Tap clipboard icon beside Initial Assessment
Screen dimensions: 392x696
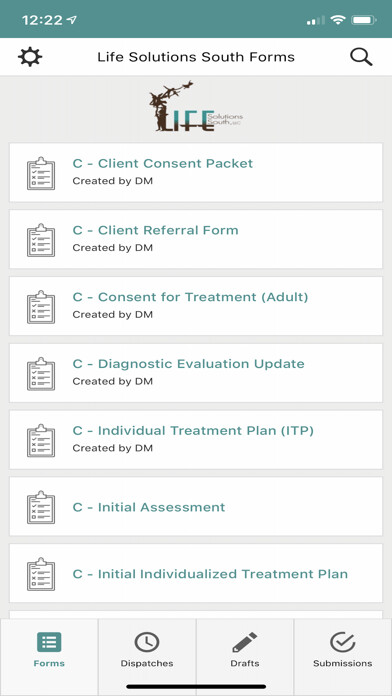pyautogui.click(x=41, y=507)
